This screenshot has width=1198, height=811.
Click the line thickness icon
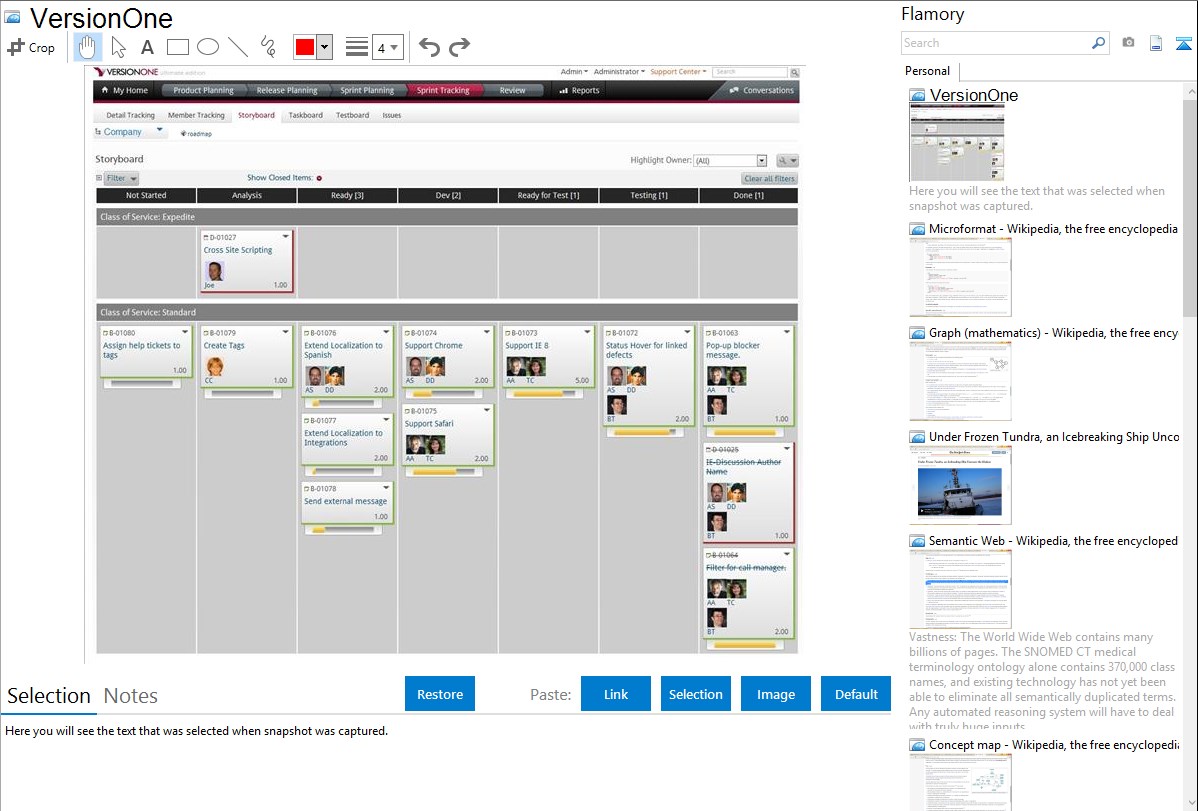pos(357,47)
